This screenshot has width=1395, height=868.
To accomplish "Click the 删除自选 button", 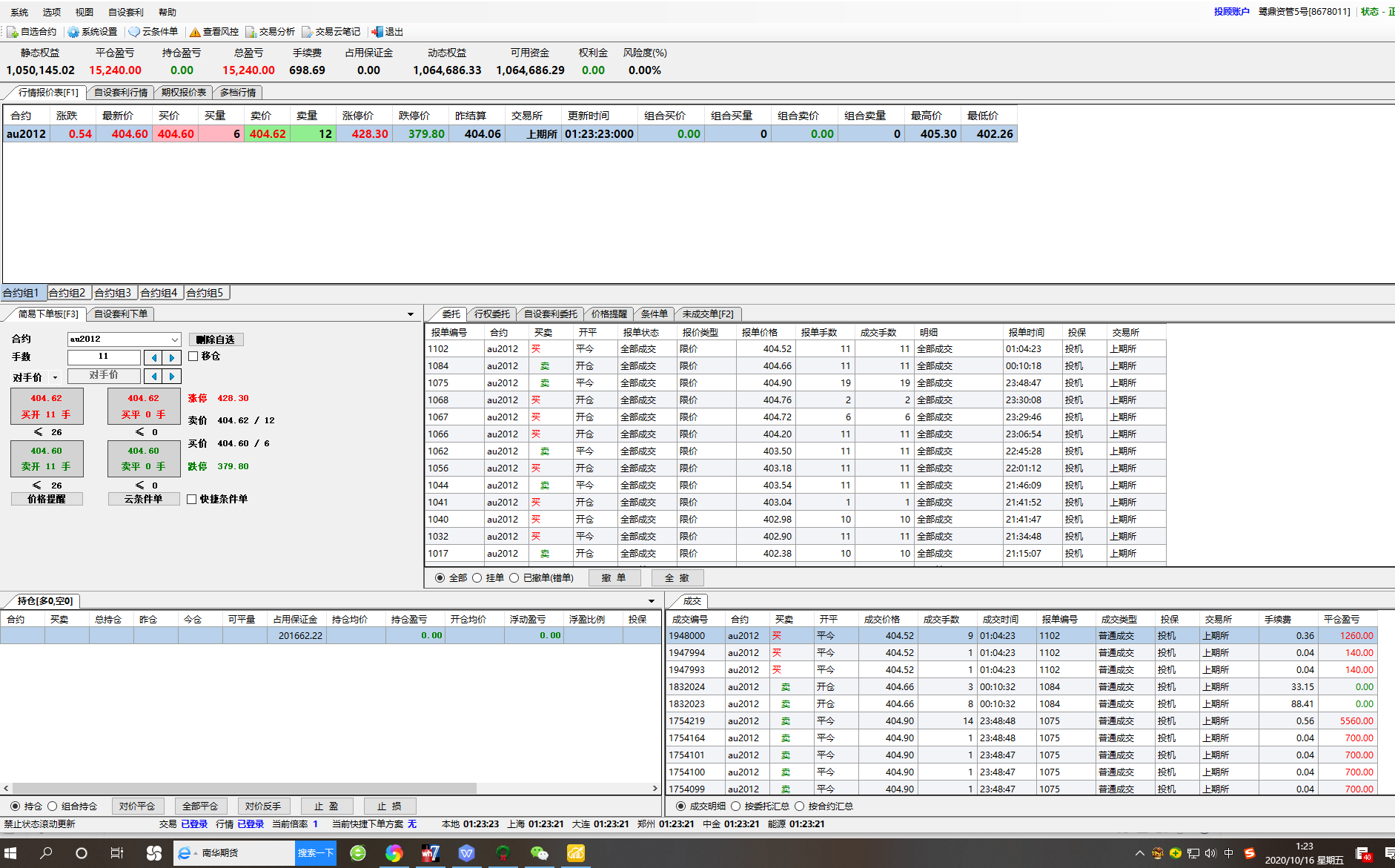I will click(x=216, y=339).
